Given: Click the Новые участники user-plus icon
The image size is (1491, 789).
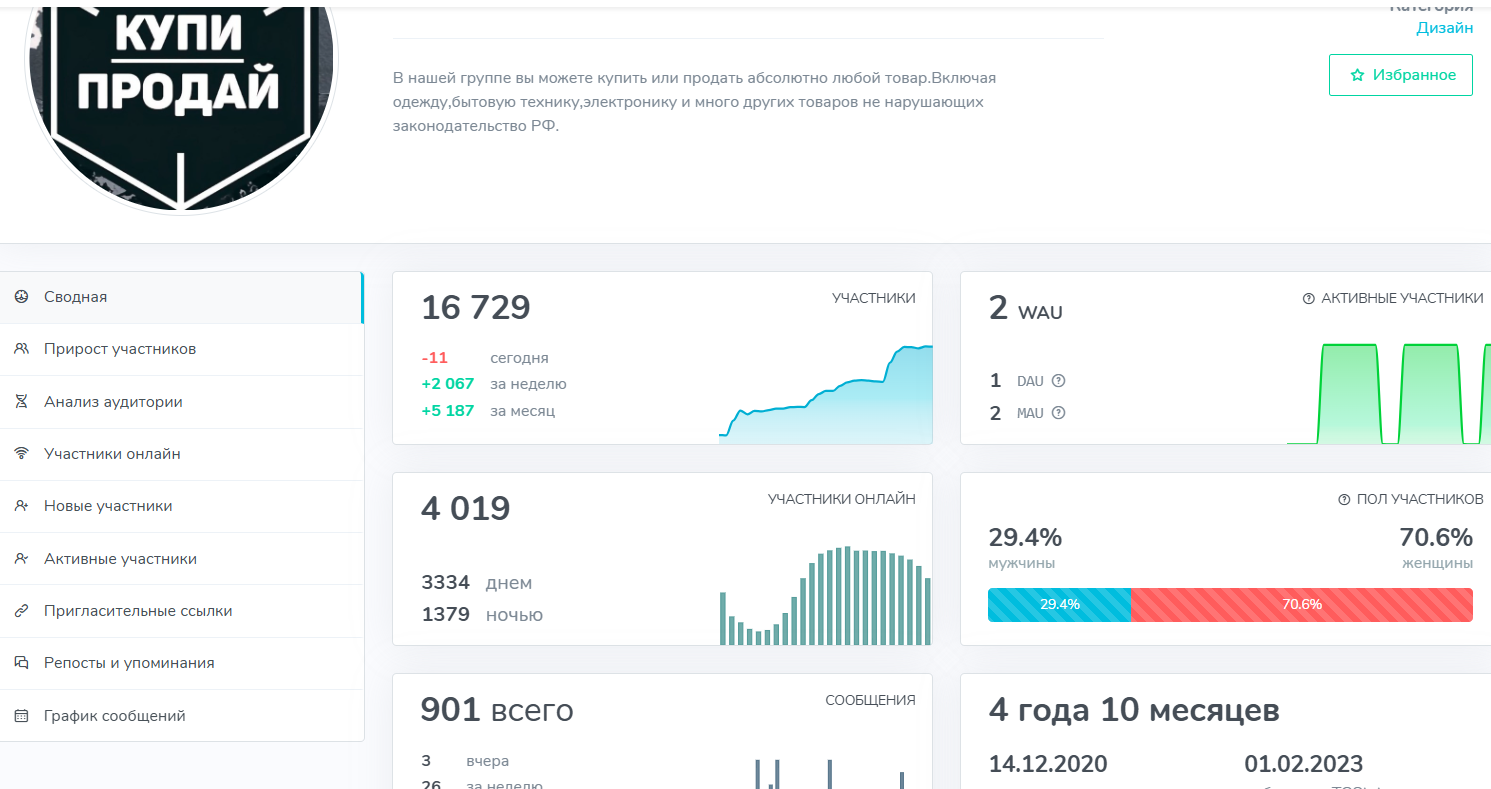Looking at the screenshot, I should click(x=21, y=506).
